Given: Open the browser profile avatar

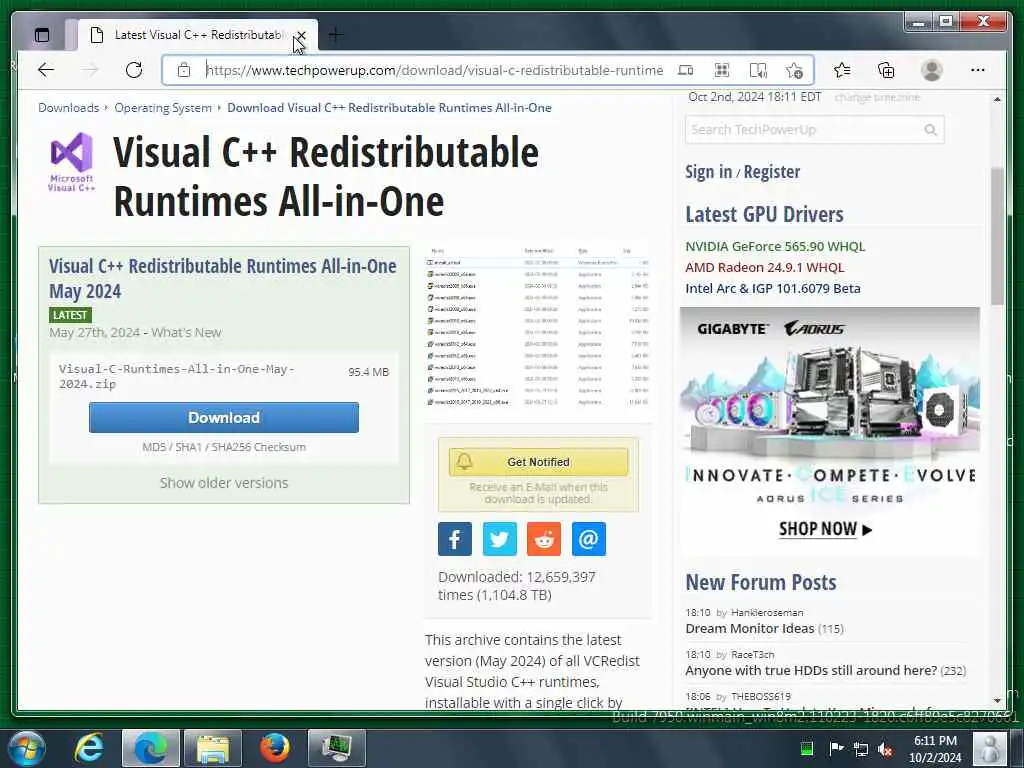Looking at the screenshot, I should coord(932,70).
